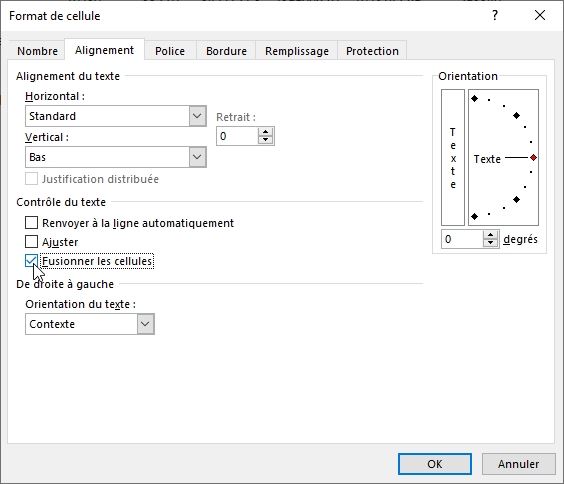Viewport: 564px width, 484px height.
Task: Decrease Retrait with the down arrow
Action: [x=265, y=140]
